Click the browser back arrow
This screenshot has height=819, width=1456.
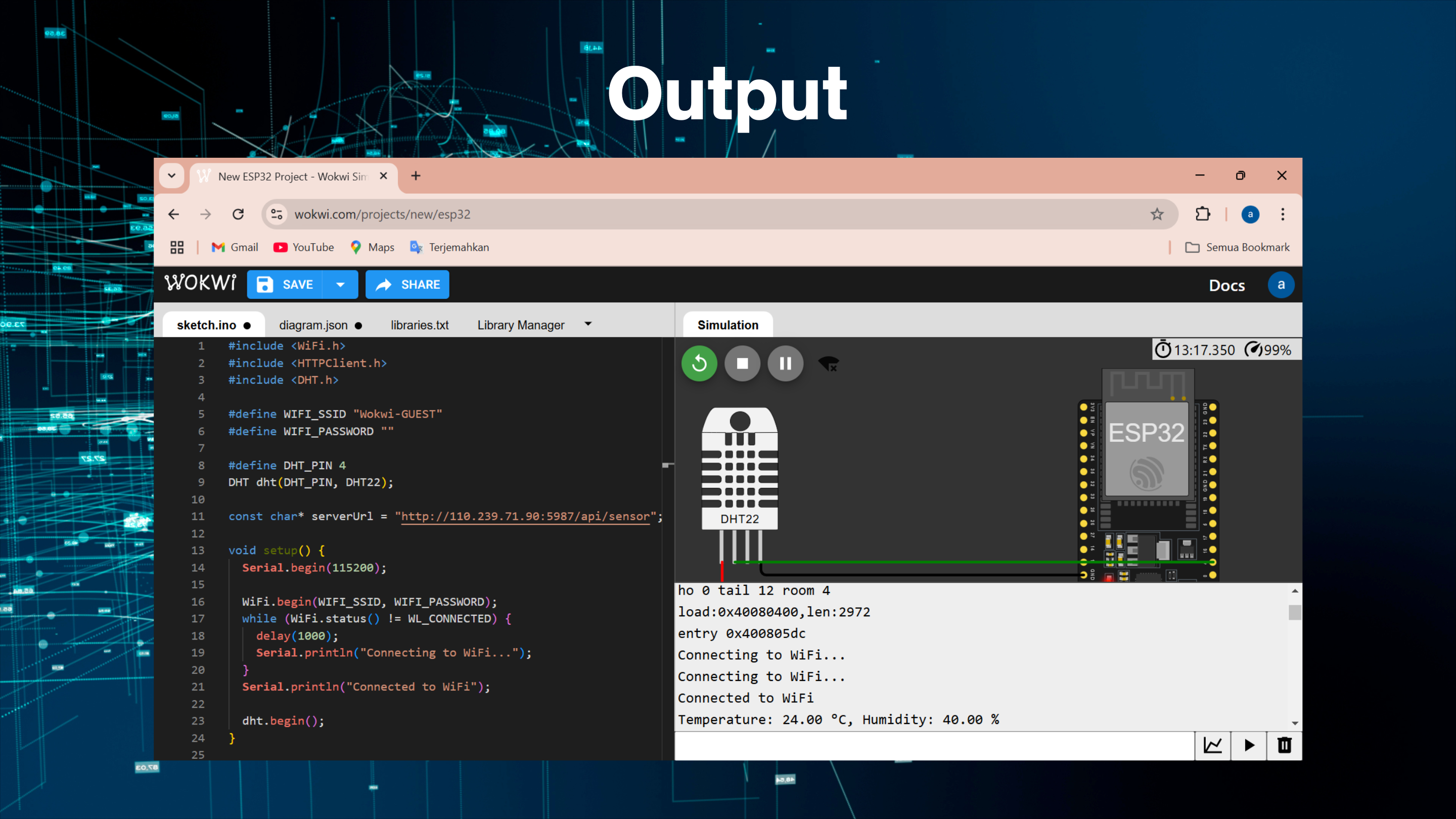[x=173, y=214]
